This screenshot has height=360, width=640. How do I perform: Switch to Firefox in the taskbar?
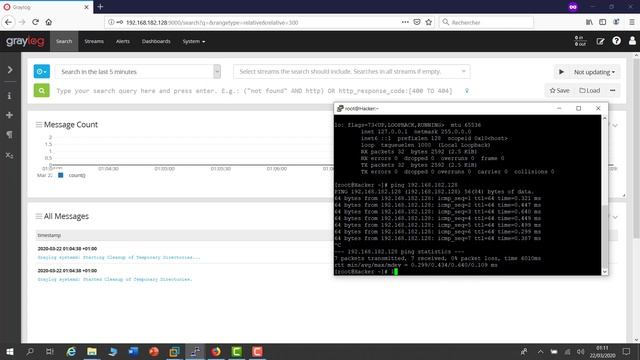216,351
